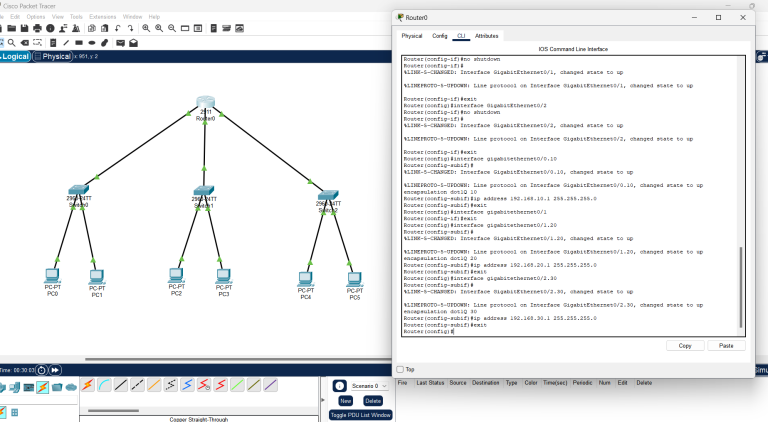Choose the purple USB cable
Viewport: 768px width, 422px height.
click(271, 385)
